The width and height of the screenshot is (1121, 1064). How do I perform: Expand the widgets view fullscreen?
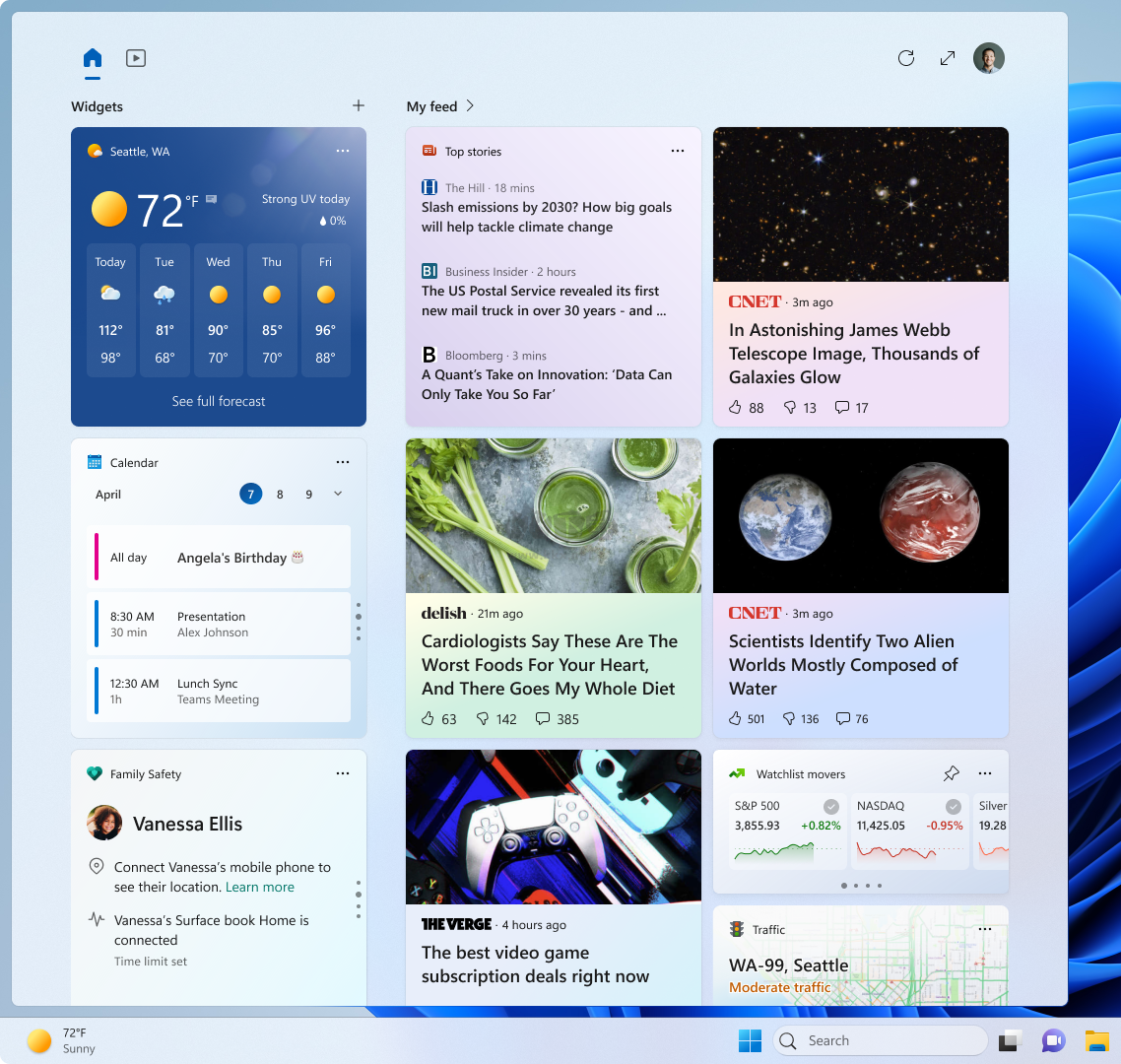pos(948,58)
